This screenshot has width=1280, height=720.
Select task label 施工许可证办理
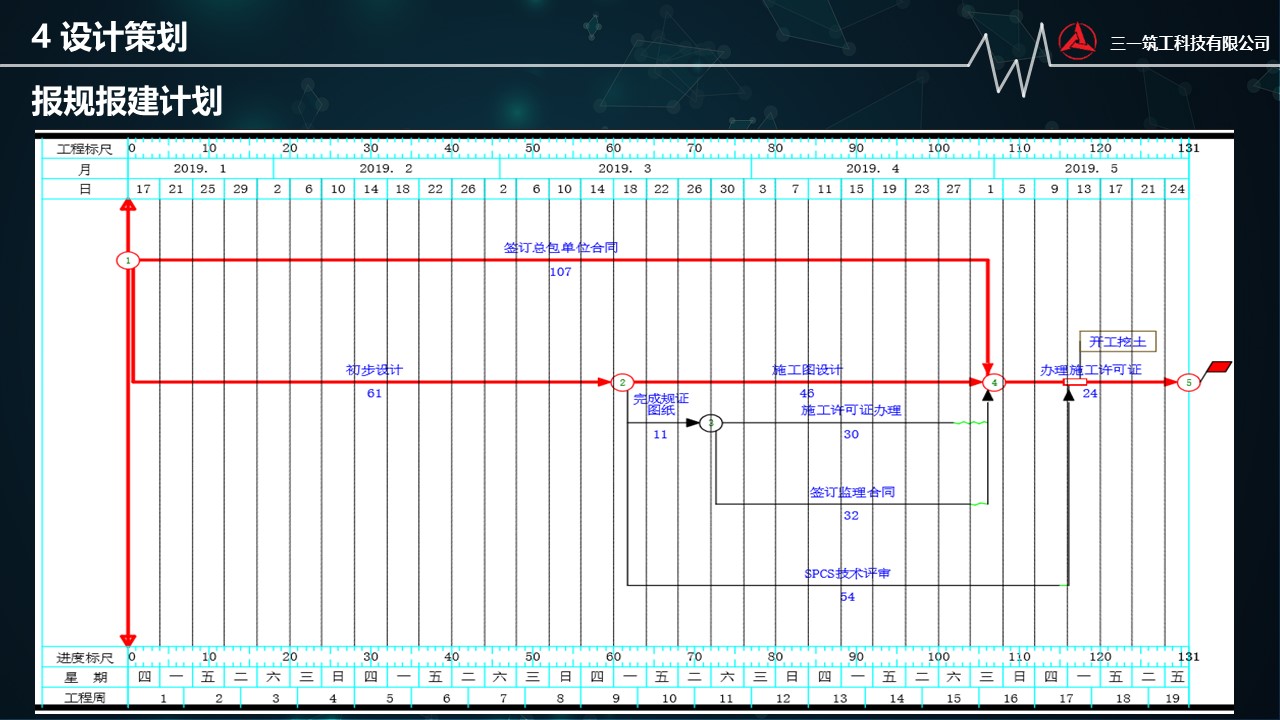coord(851,410)
